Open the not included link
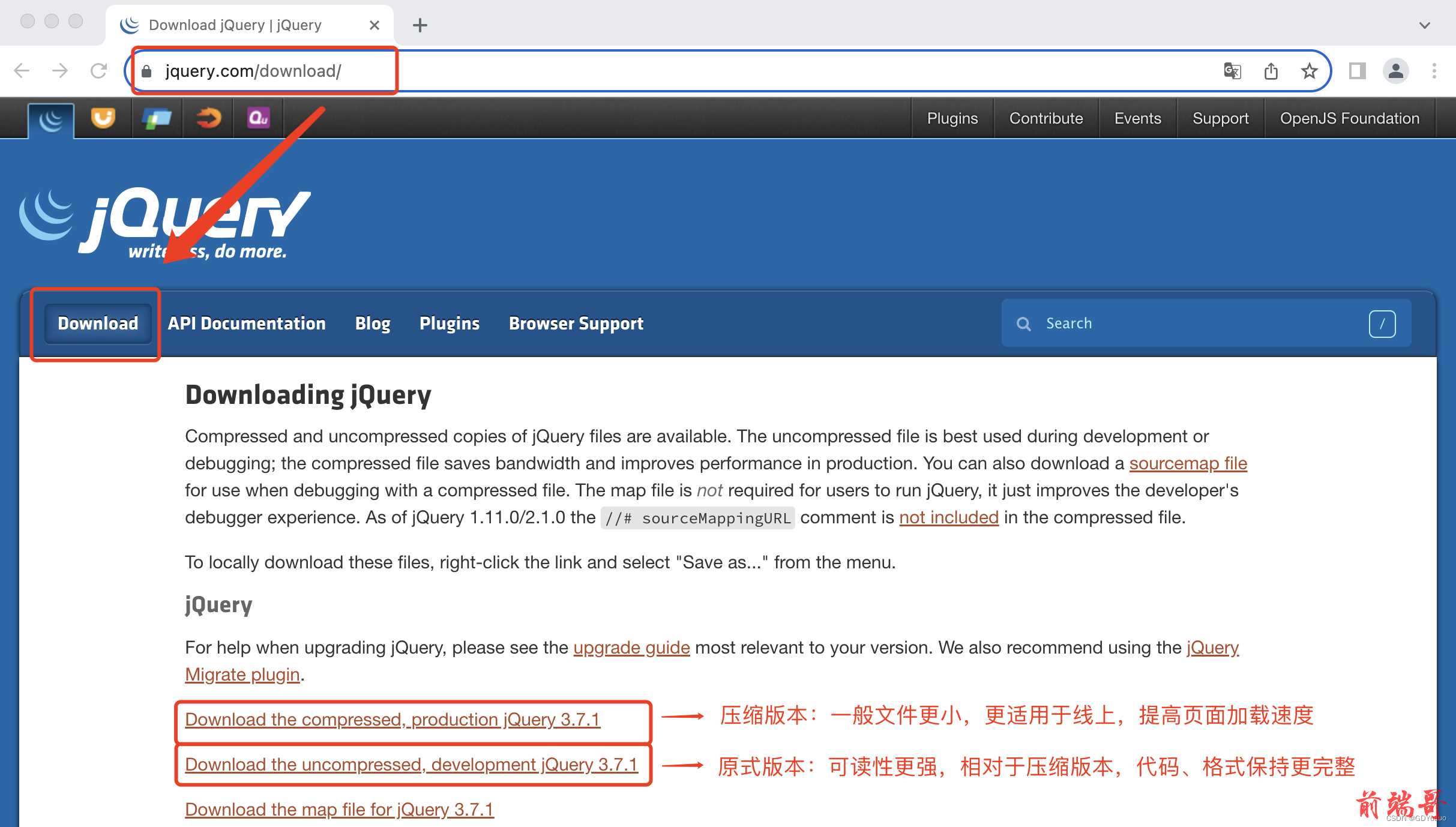 (x=949, y=517)
